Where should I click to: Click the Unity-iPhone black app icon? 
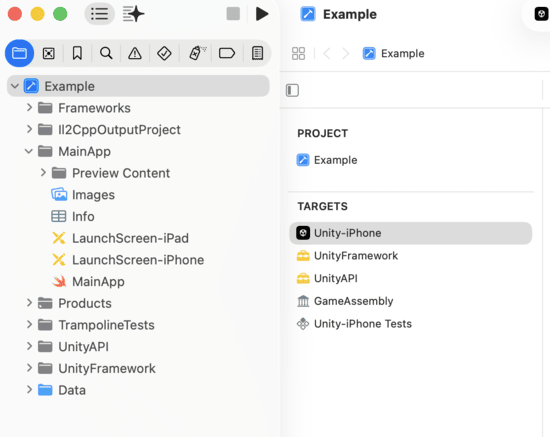[x=303, y=233]
